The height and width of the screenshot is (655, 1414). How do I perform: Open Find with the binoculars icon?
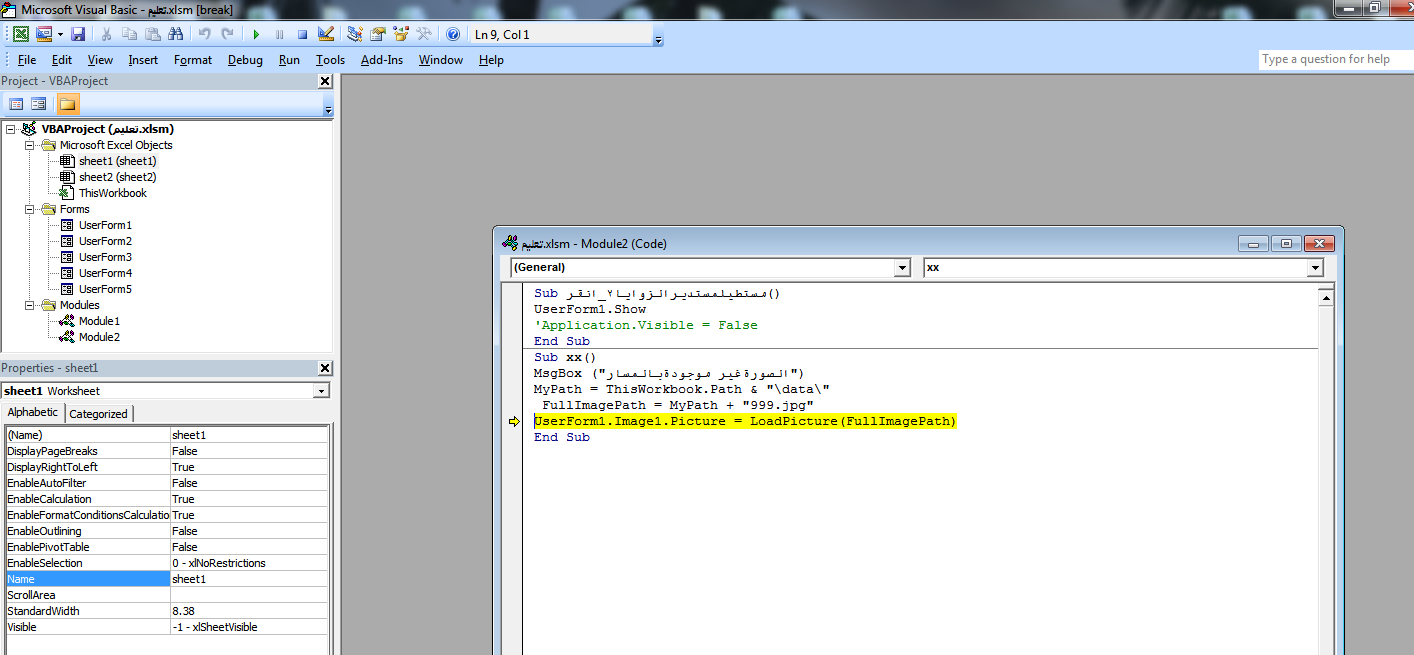[x=176, y=34]
